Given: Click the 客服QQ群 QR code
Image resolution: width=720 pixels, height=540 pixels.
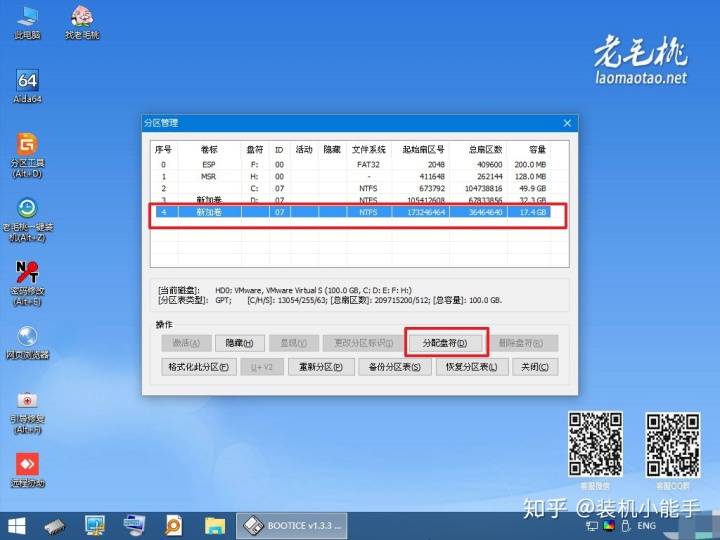Looking at the screenshot, I should 673,444.
